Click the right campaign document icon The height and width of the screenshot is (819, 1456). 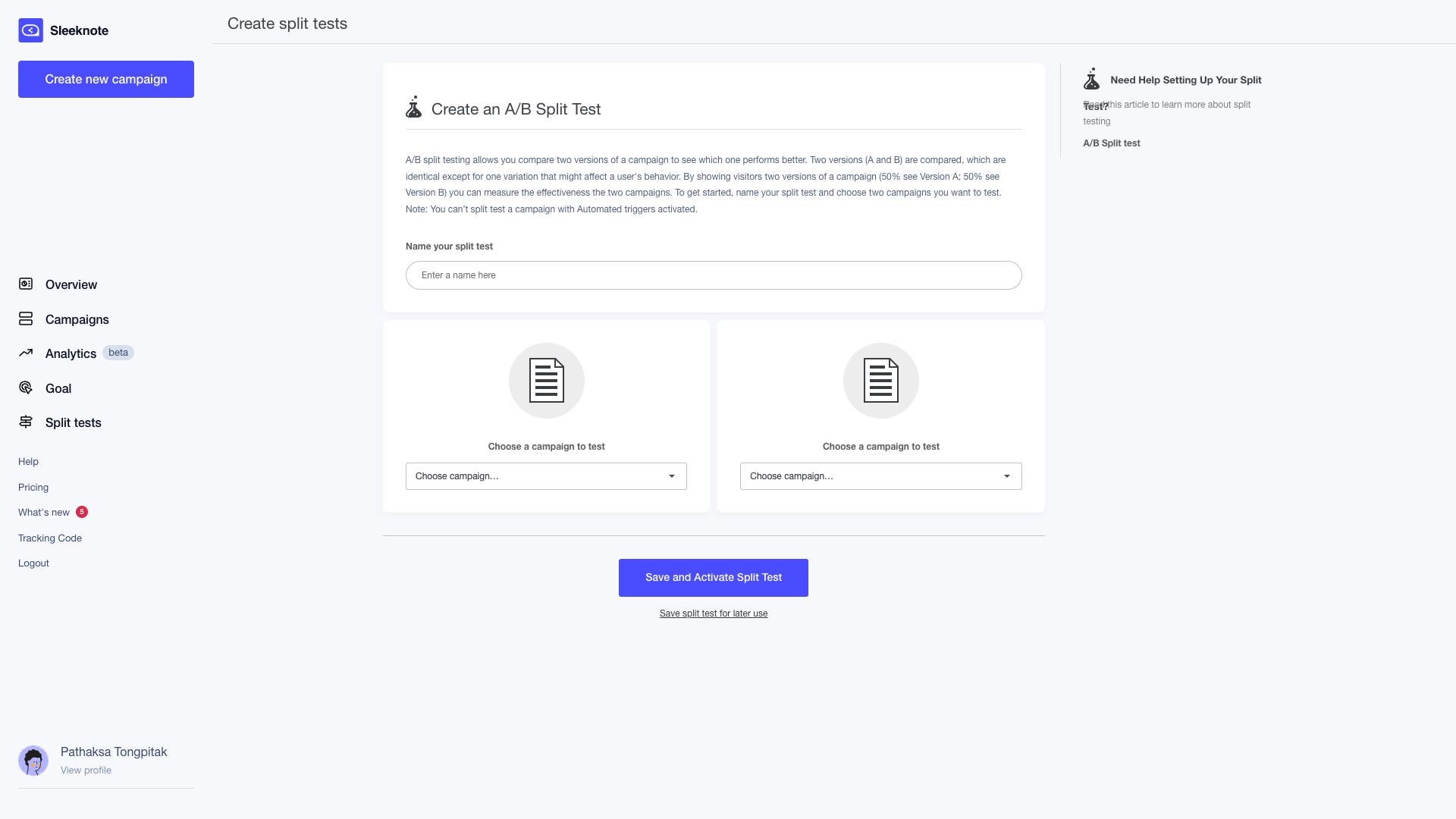[x=880, y=380]
